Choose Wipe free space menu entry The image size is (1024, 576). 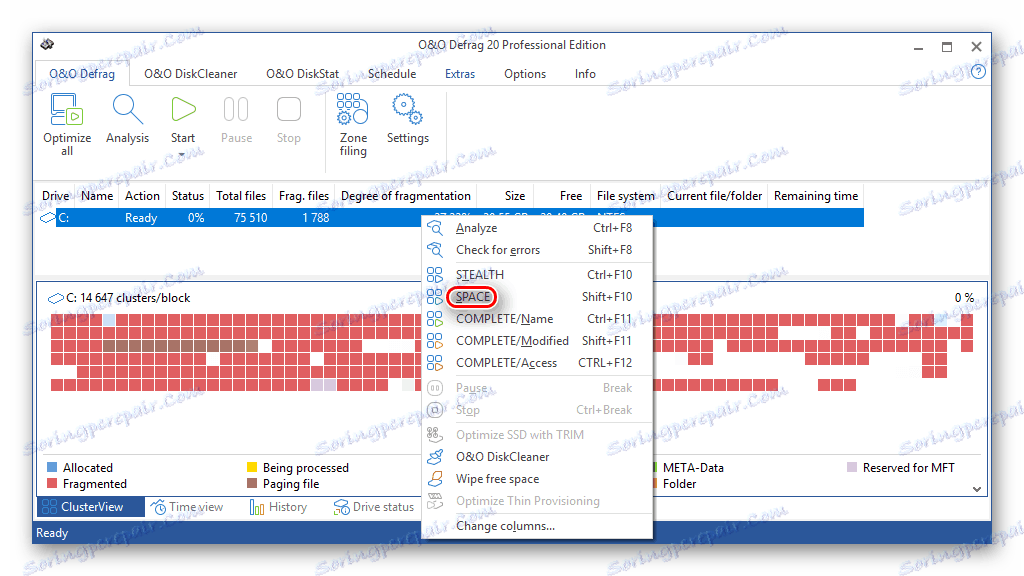(537, 479)
